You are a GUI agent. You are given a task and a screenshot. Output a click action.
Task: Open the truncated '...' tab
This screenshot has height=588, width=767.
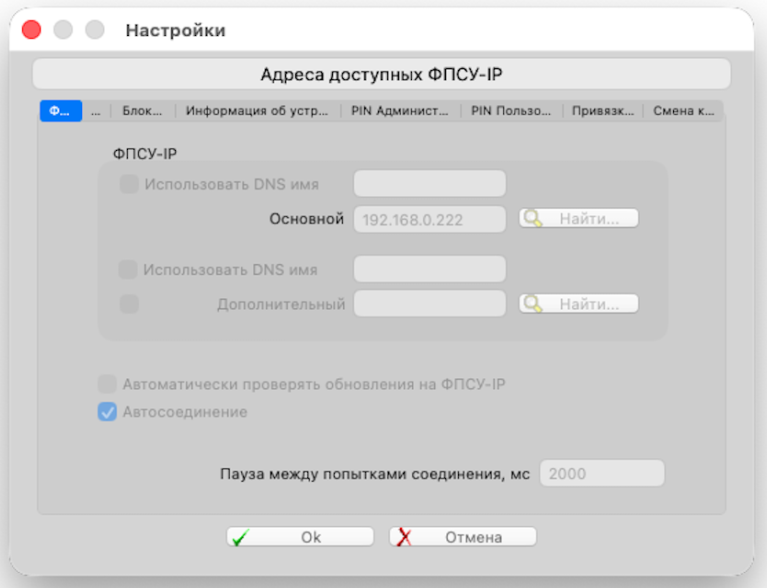(96, 111)
